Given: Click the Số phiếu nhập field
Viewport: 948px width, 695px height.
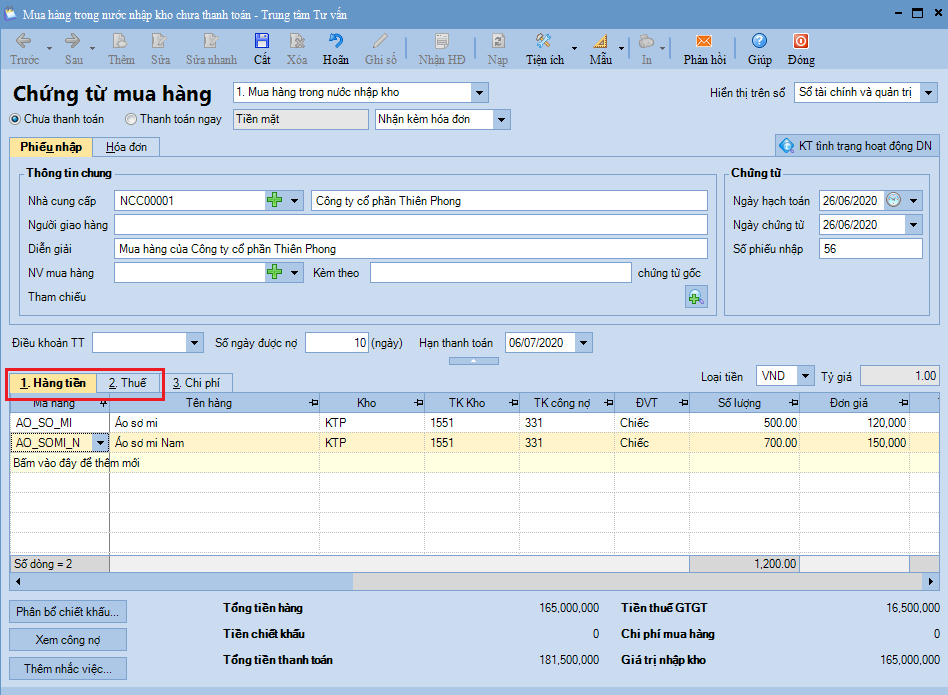Looking at the screenshot, I should [x=871, y=249].
